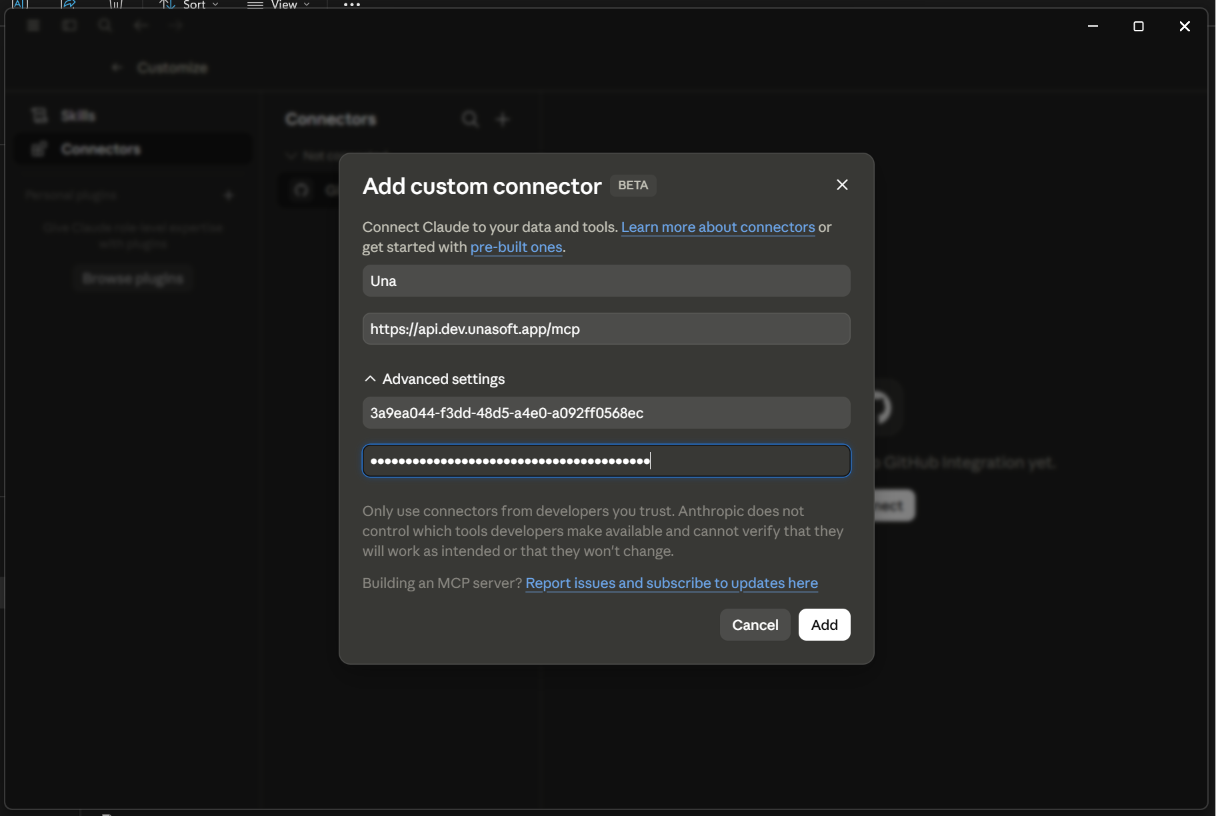Close the Claude application window

point(1185,27)
